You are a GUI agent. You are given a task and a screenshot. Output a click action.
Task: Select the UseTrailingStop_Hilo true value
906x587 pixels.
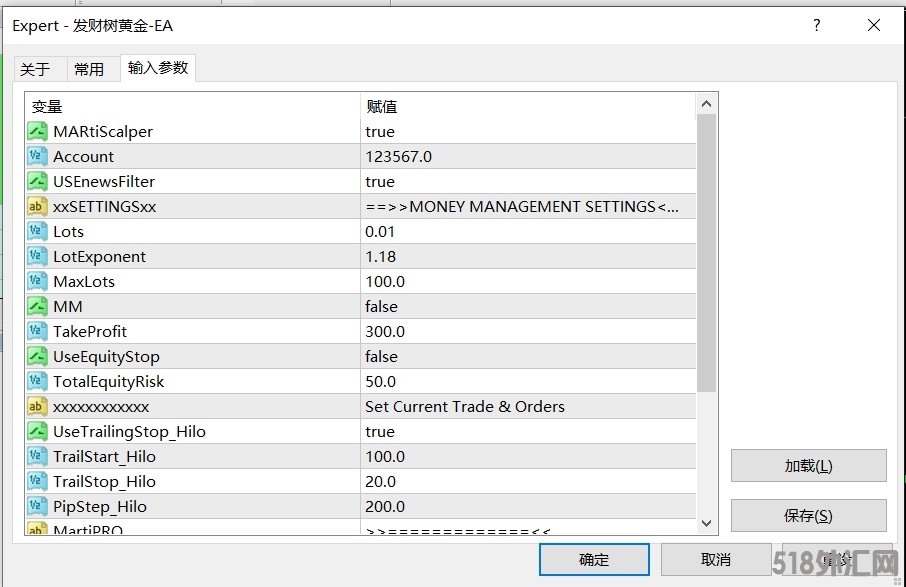(x=527, y=431)
